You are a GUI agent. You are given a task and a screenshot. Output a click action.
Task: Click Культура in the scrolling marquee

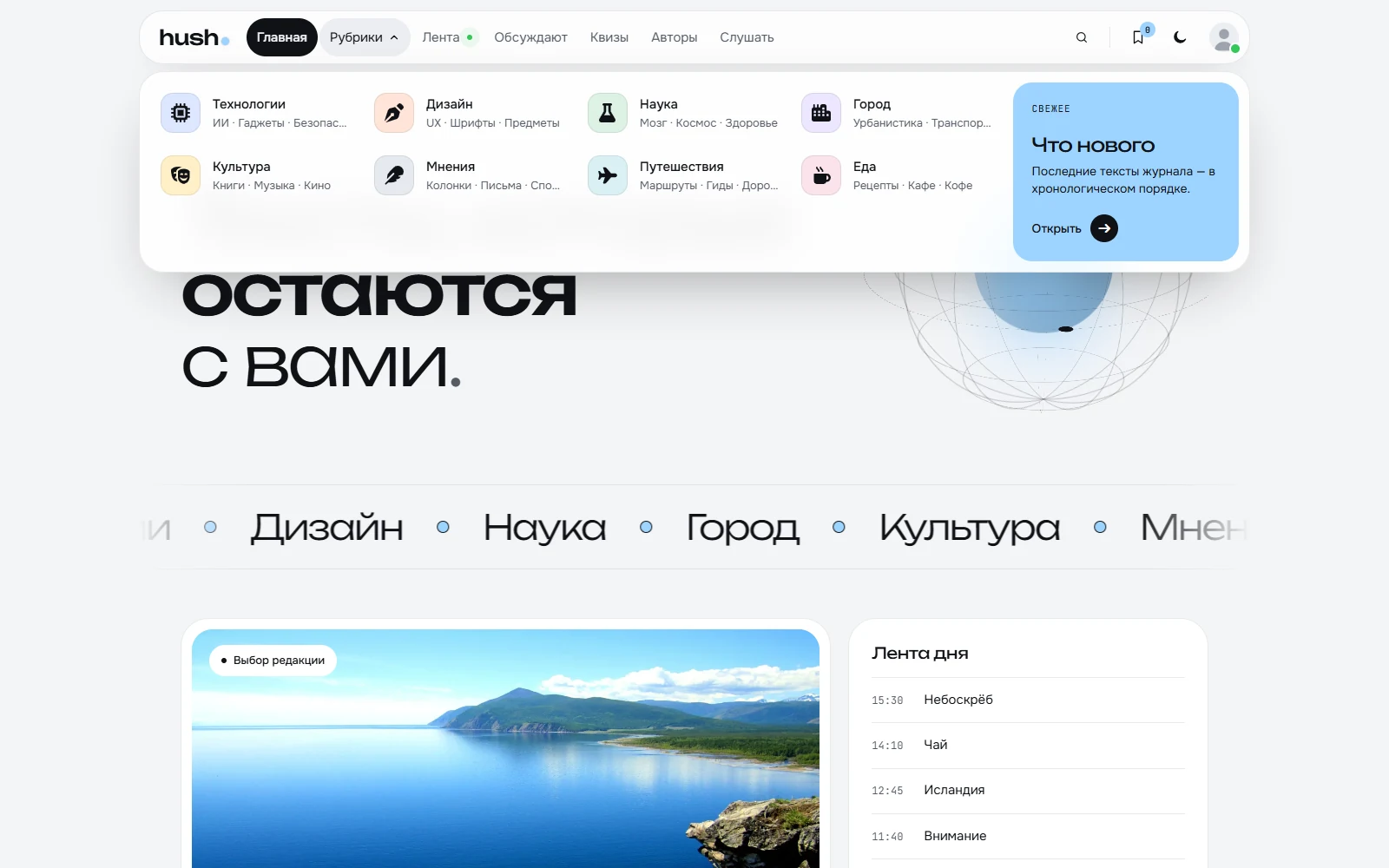pyautogui.click(x=970, y=528)
